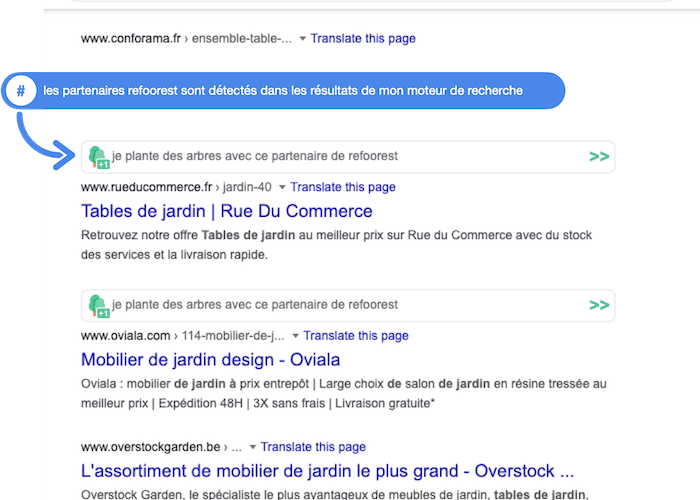Viewport: 700px width, 500px height.
Task: Click the 'Retrouvez notre offre Tables de jardin' snippet
Action: 337,245
